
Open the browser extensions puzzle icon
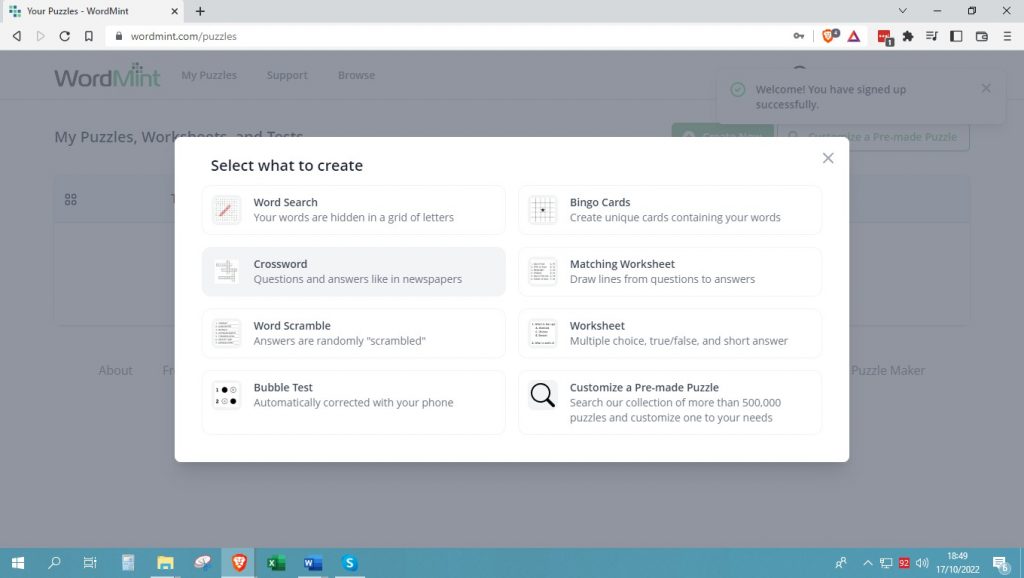(908, 36)
